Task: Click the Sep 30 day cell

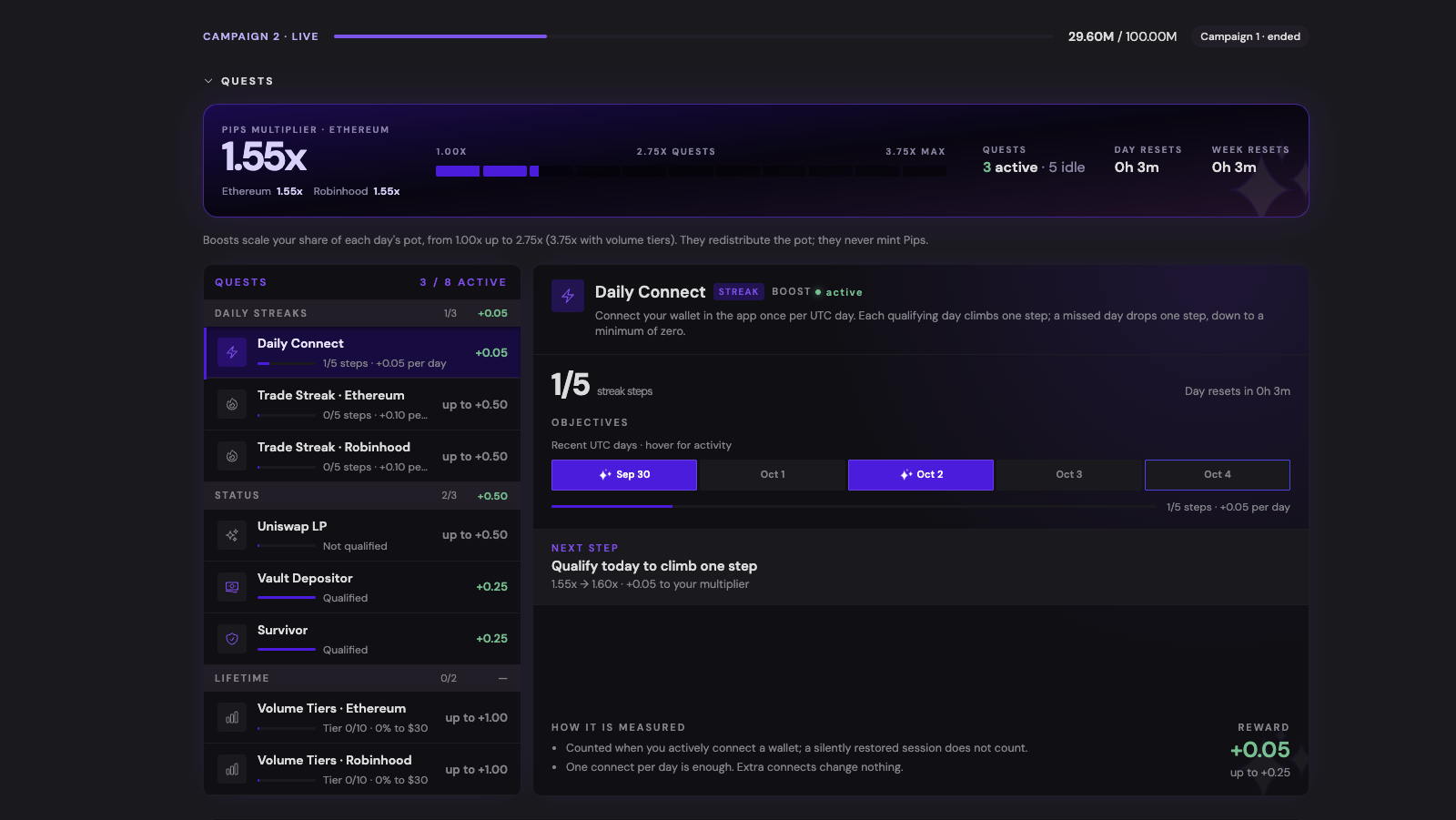Action: pos(624,475)
